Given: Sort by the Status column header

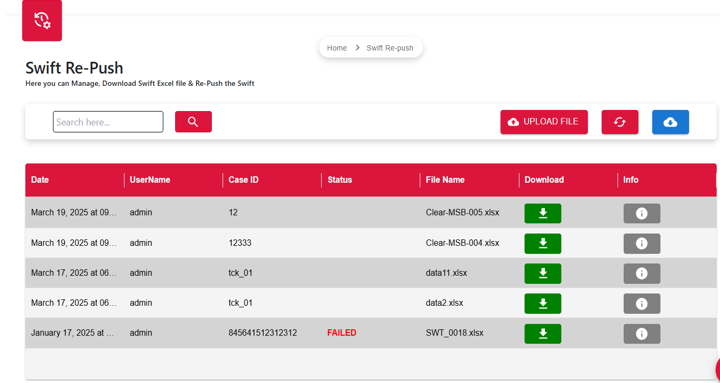Looking at the screenshot, I should coord(340,180).
